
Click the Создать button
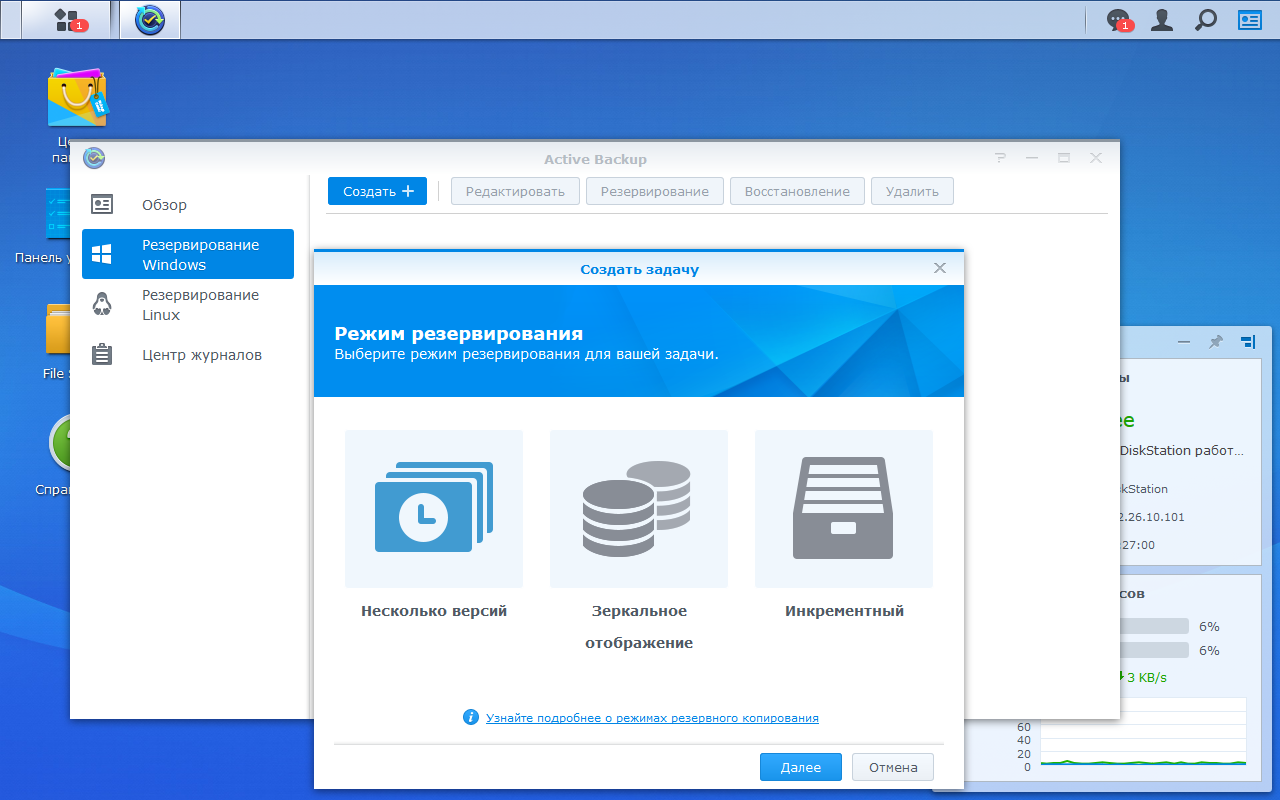(377, 191)
